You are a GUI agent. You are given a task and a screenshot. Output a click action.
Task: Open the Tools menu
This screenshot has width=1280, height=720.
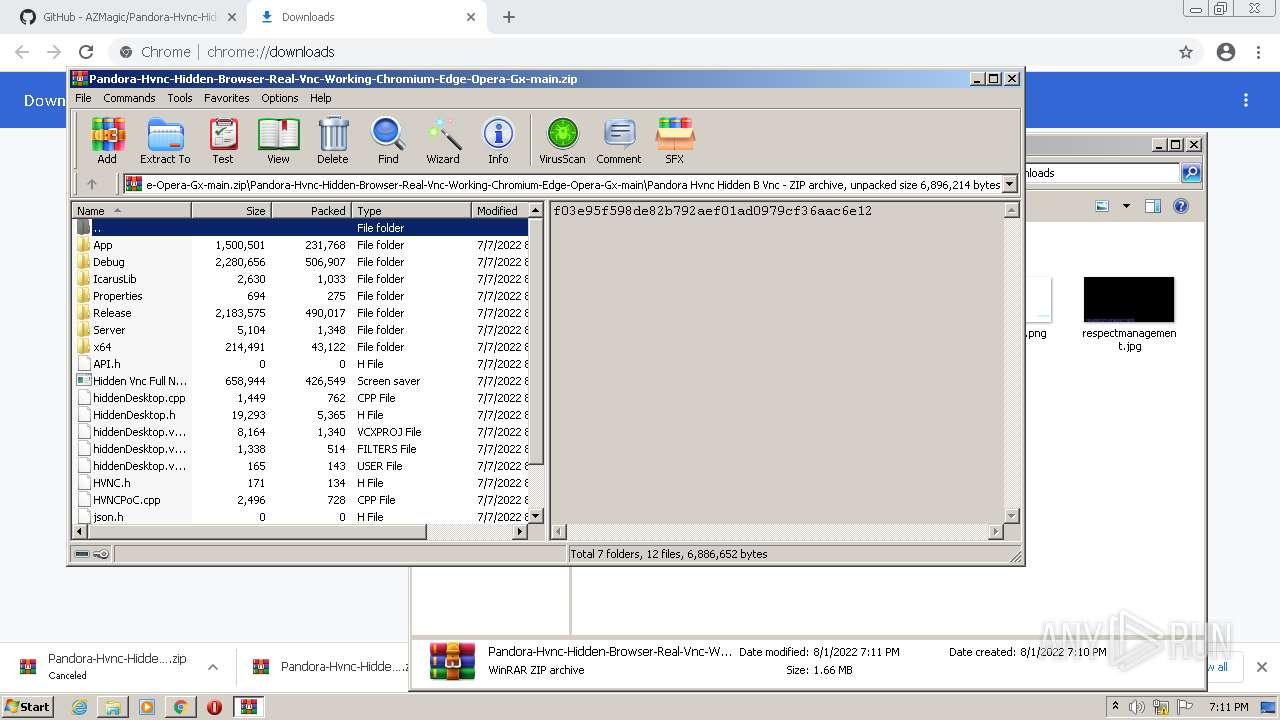click(x=180, y=98)
